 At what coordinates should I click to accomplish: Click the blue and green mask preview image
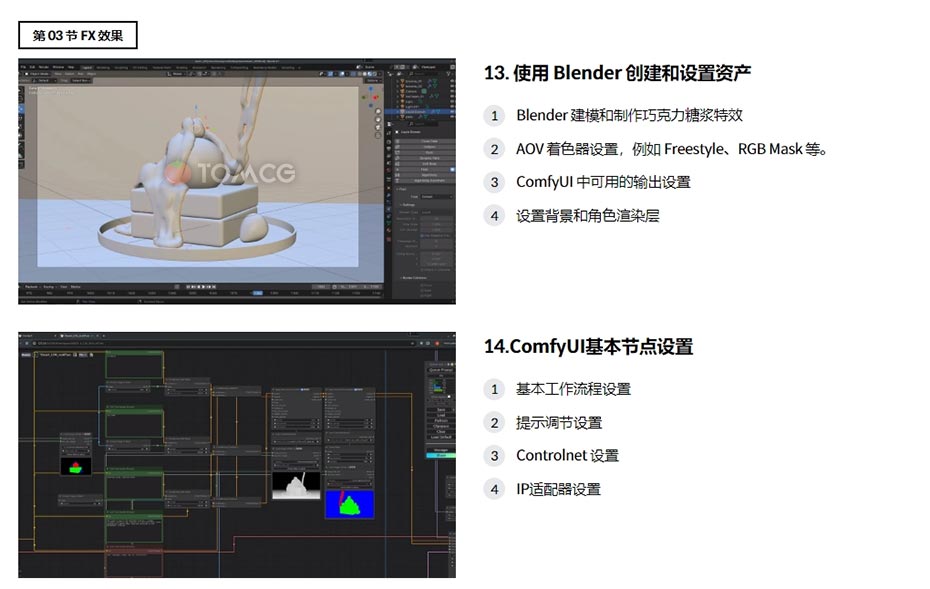pos(350,504)
